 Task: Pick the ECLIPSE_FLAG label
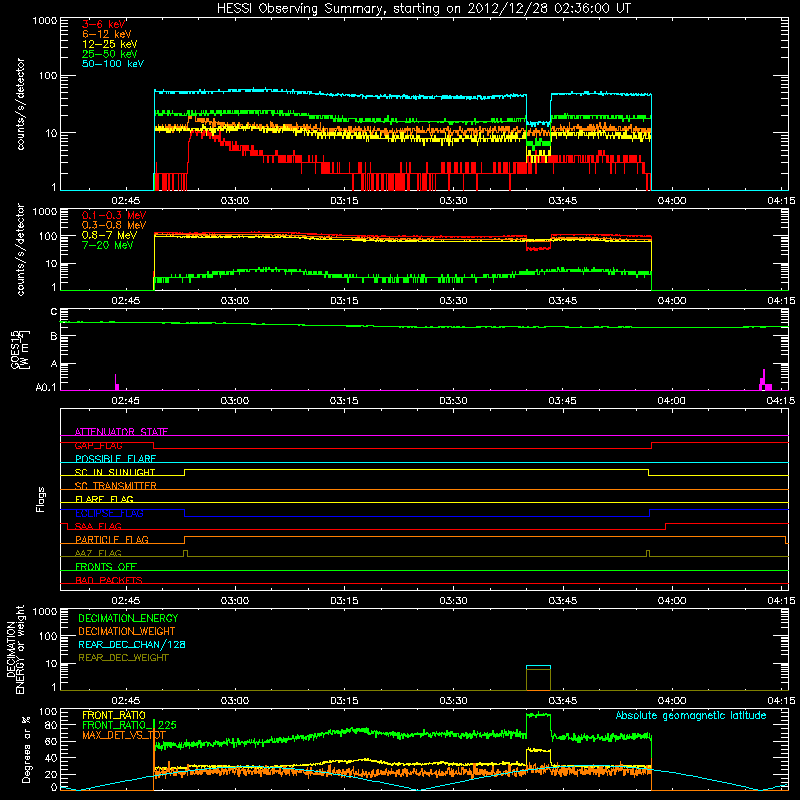coord(109,513)
